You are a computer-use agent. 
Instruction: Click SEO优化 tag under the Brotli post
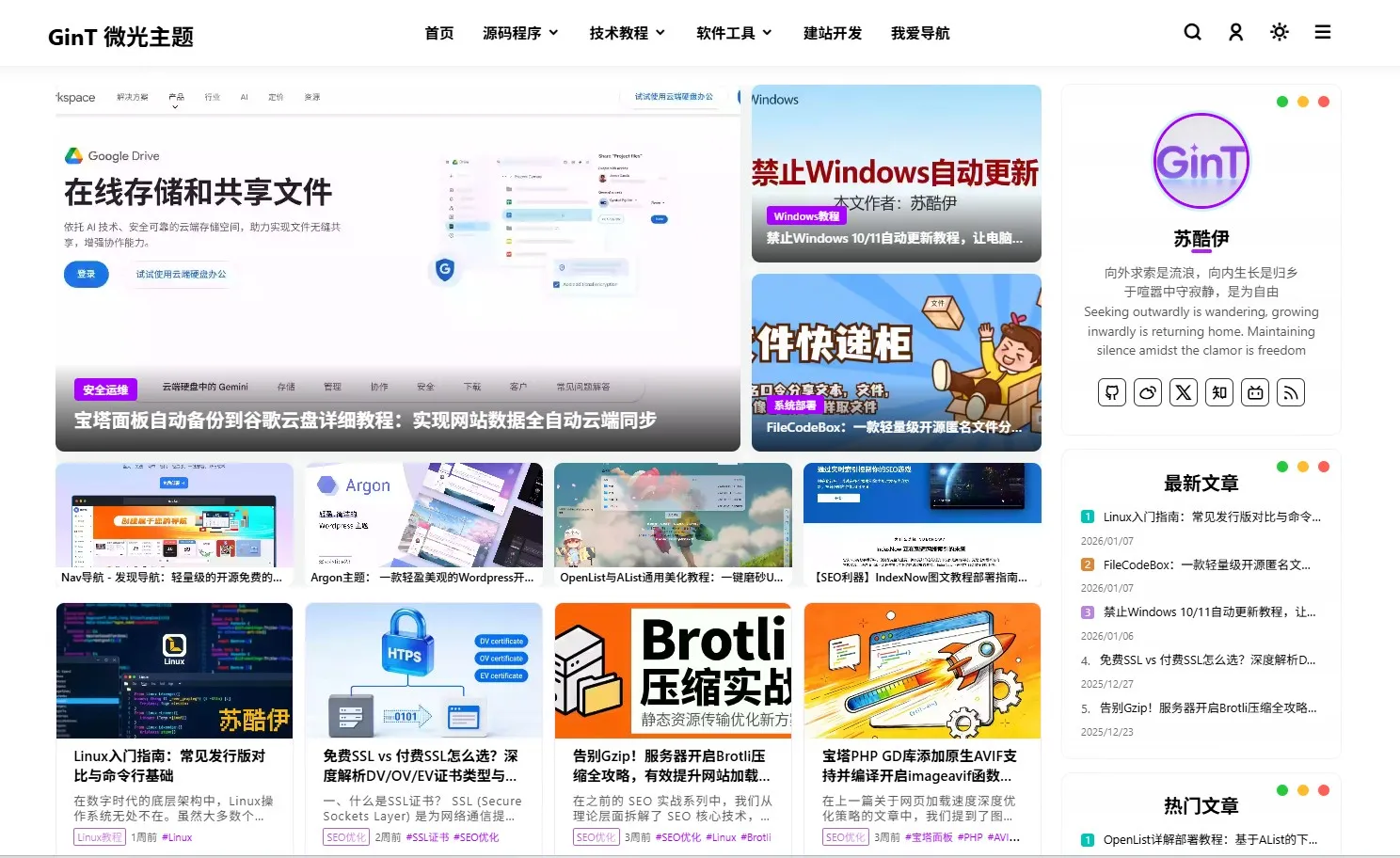[597, 837]
